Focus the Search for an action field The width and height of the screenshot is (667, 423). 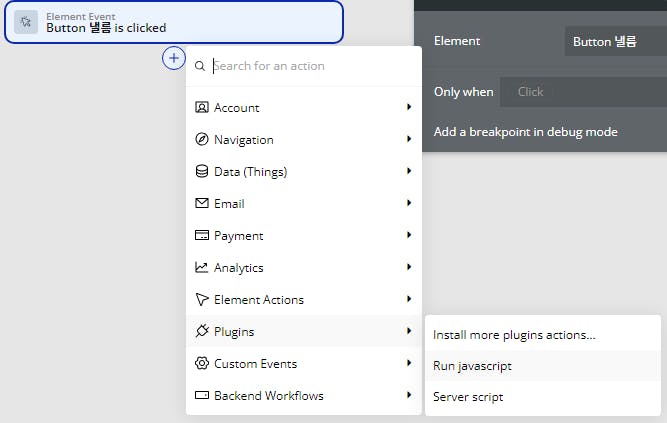(311, 66)
